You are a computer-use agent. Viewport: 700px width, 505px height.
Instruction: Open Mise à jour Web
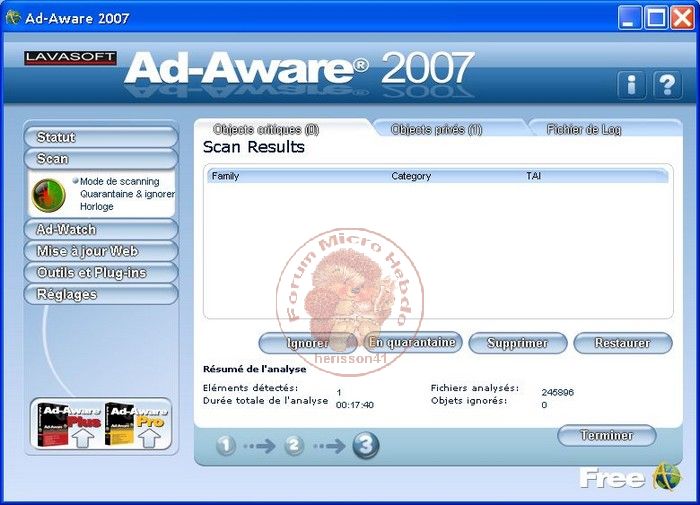click(x=101, y=251)
